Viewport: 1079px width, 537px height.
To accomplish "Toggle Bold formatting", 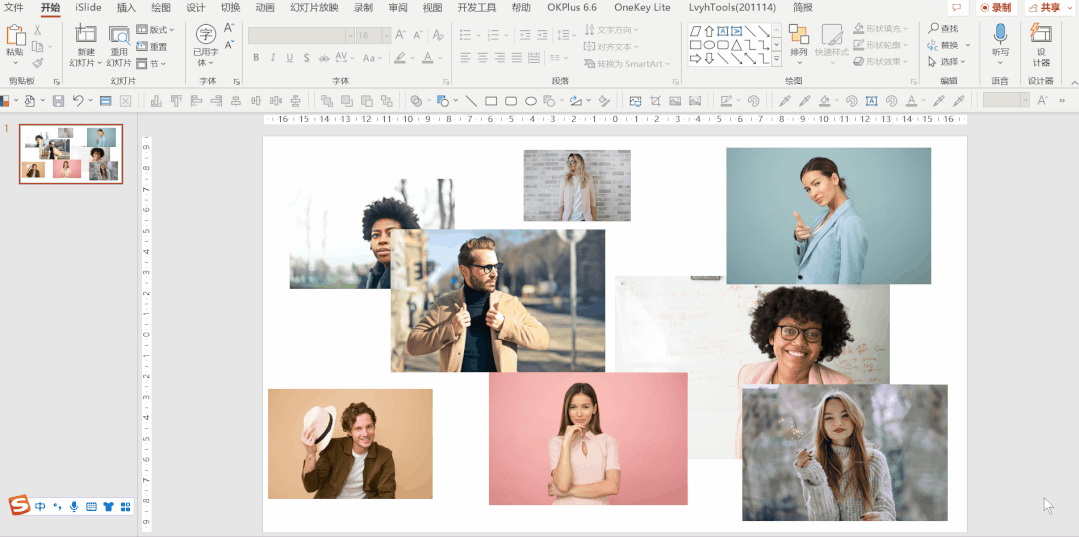I will [256, 58].
